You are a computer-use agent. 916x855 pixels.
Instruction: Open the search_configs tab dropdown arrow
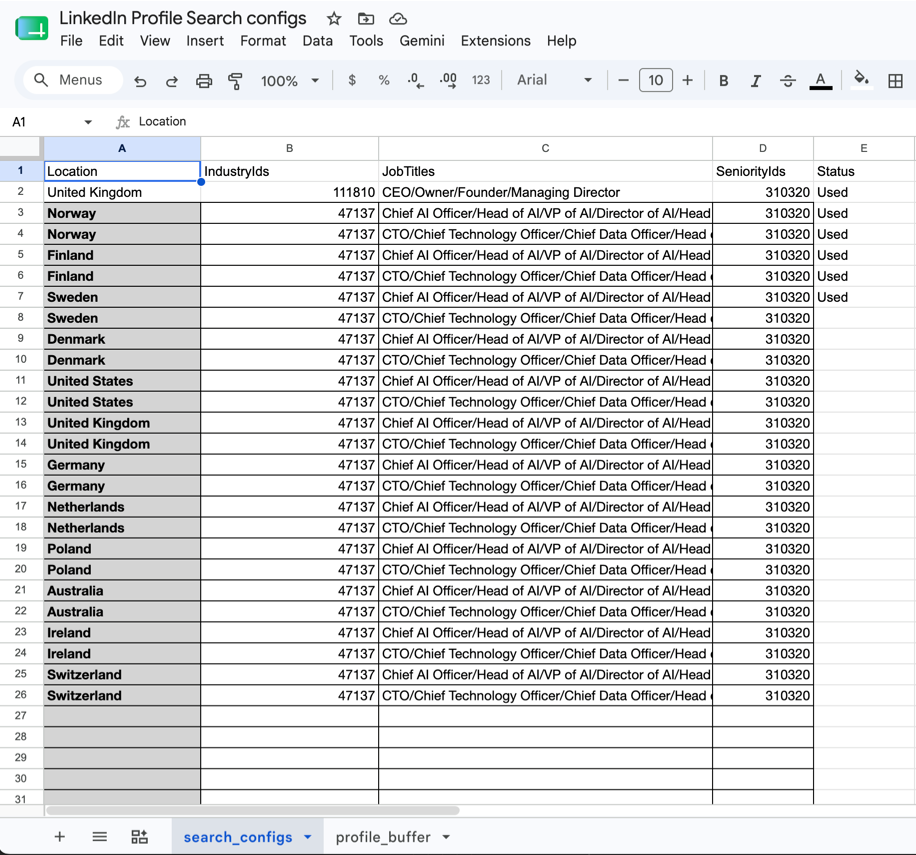tap(308, 837)
